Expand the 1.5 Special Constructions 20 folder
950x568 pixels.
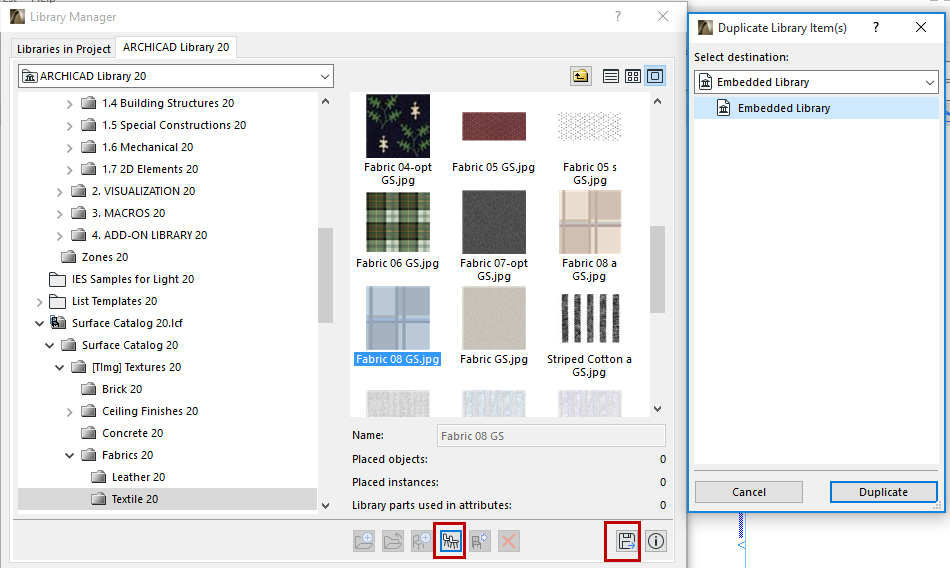(x=70, y=125)
